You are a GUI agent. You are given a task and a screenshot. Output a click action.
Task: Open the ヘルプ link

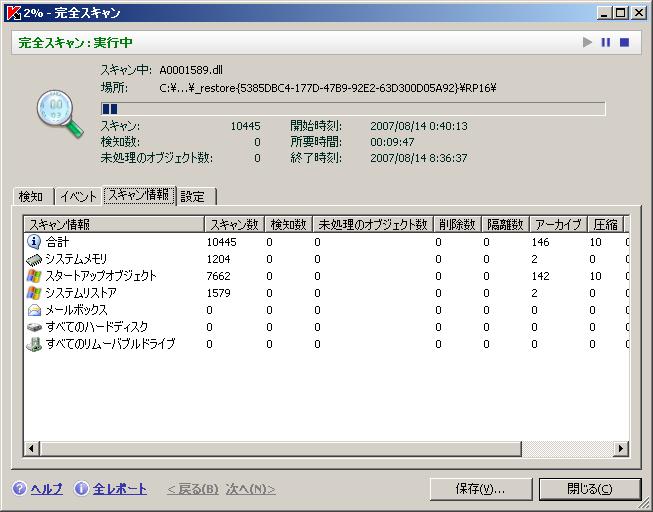[x=46, y=489]
